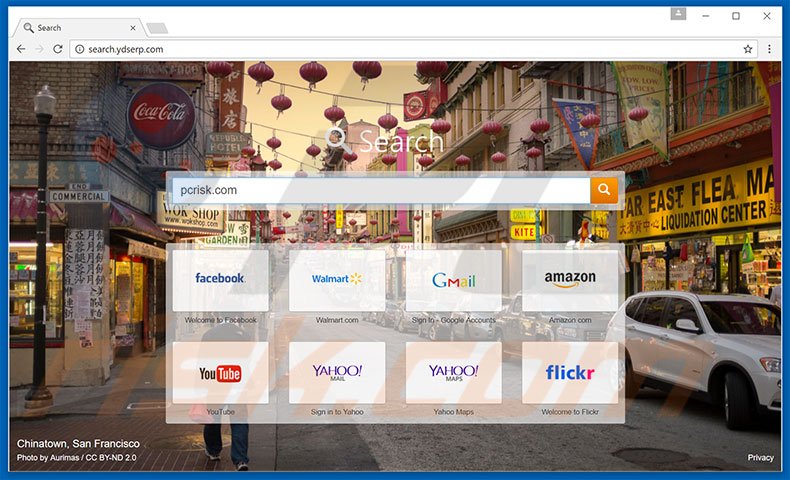Open the Walmart tile

(337, 280)
